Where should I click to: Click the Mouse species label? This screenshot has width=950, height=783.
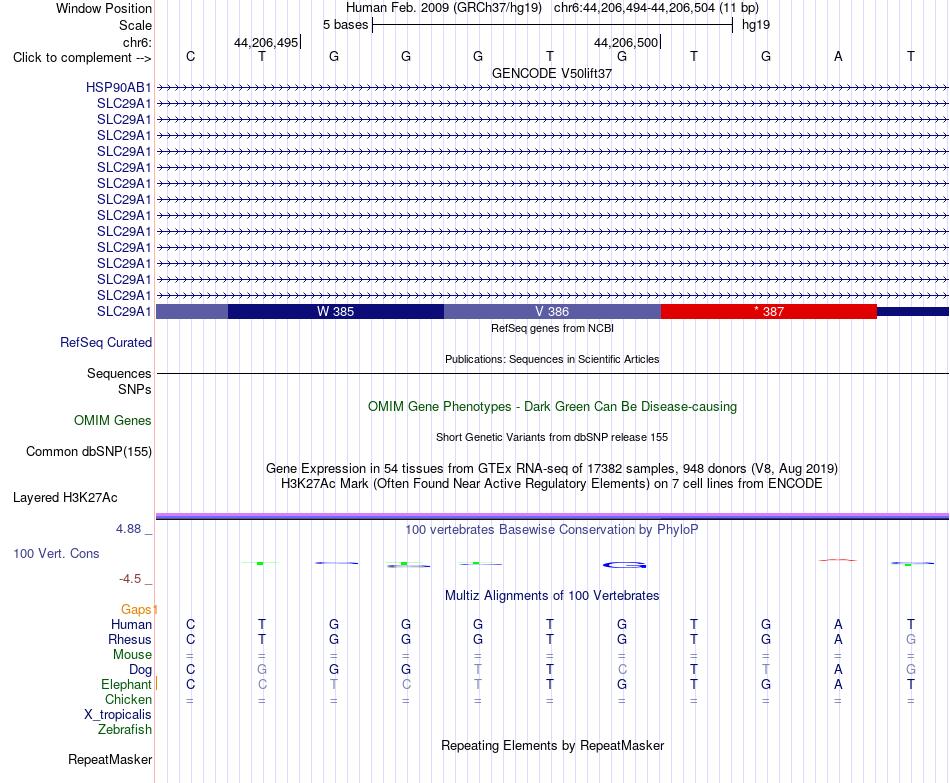[x=132, y=655]
